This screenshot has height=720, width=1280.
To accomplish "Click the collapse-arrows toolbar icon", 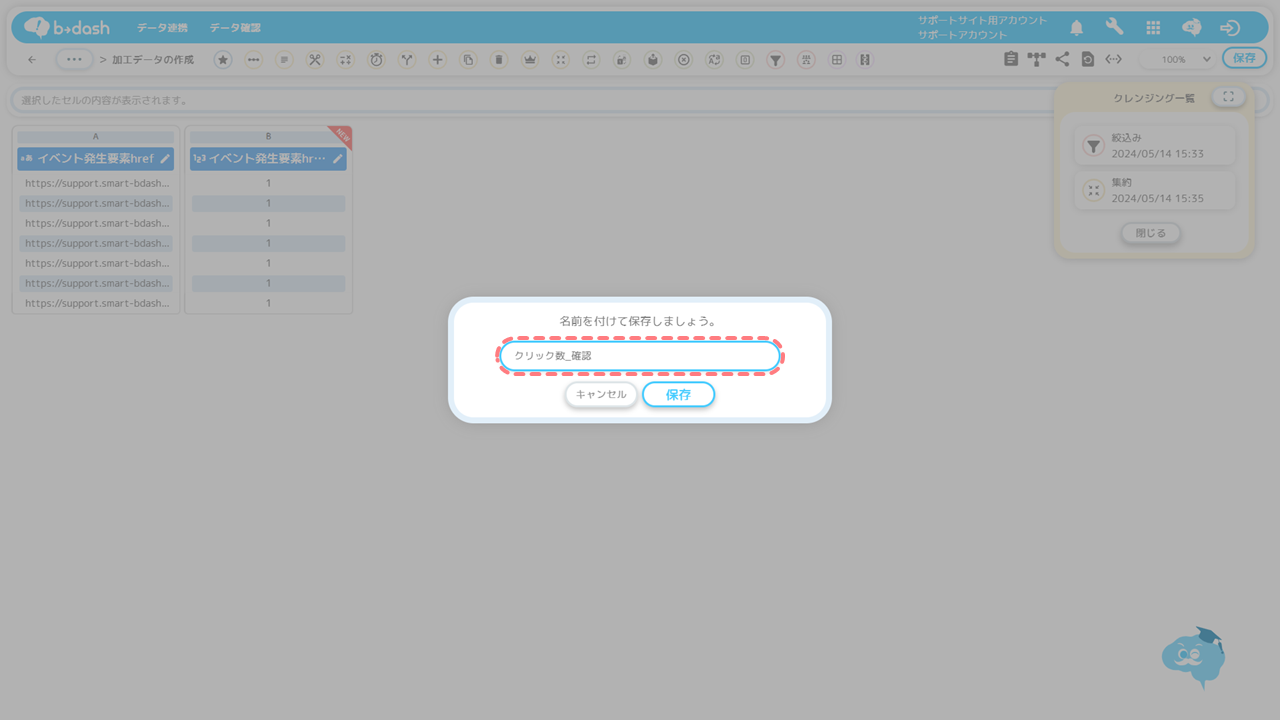I will [561, 60].
